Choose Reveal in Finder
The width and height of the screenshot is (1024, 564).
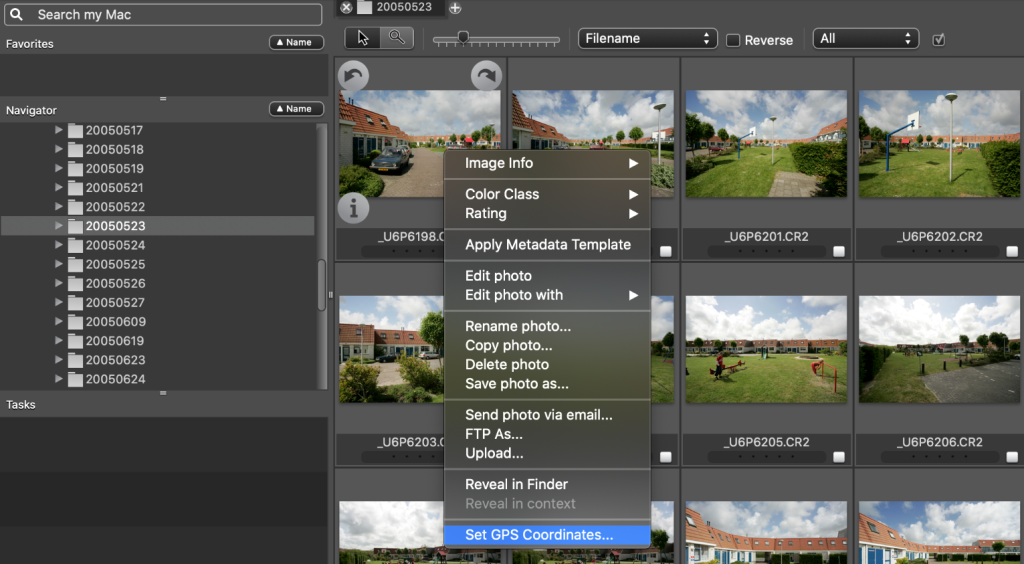click(547, 484)
